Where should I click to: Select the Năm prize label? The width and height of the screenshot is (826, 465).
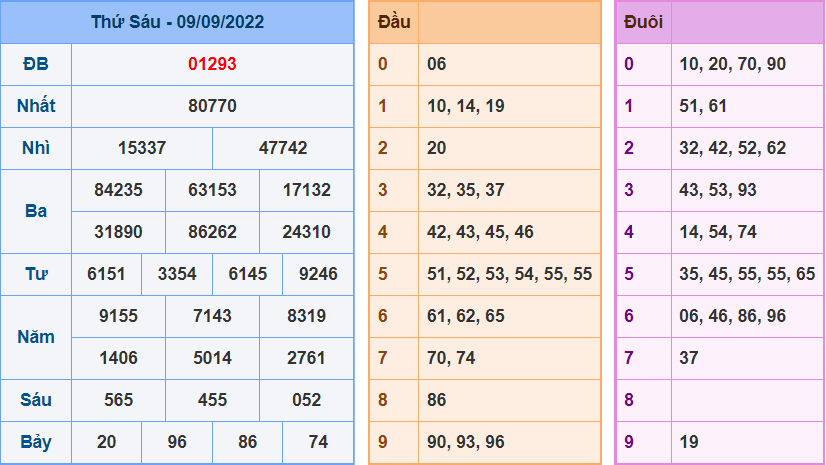point(36,337)
